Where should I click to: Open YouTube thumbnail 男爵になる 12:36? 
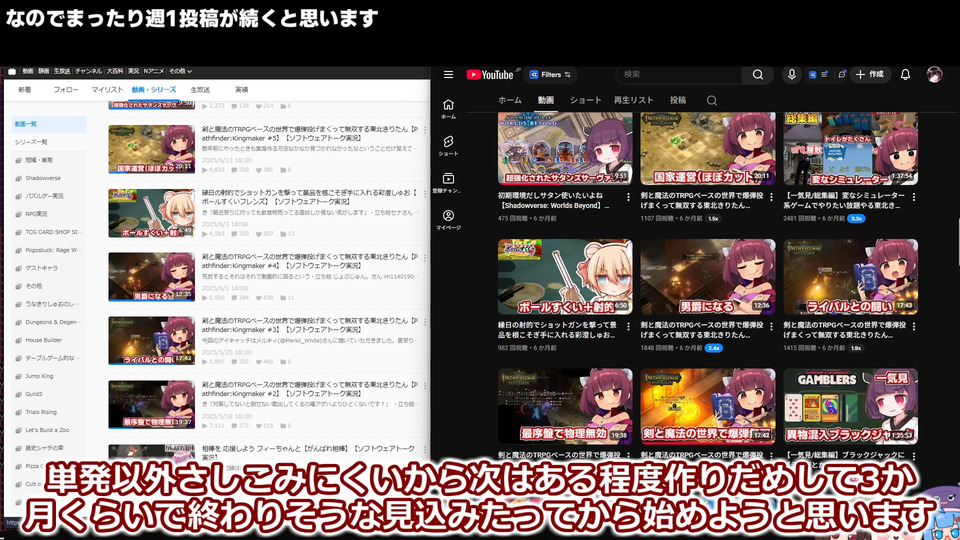[708, 277]
